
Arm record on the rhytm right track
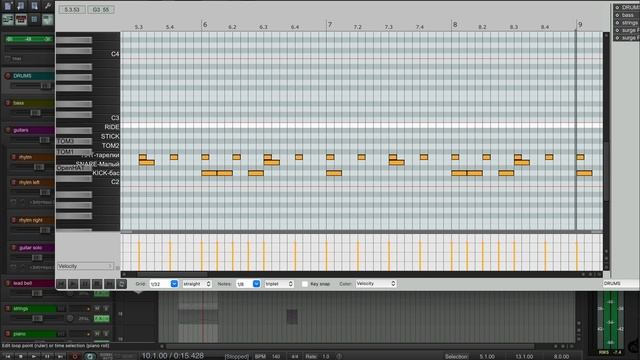tap(13, 220)
